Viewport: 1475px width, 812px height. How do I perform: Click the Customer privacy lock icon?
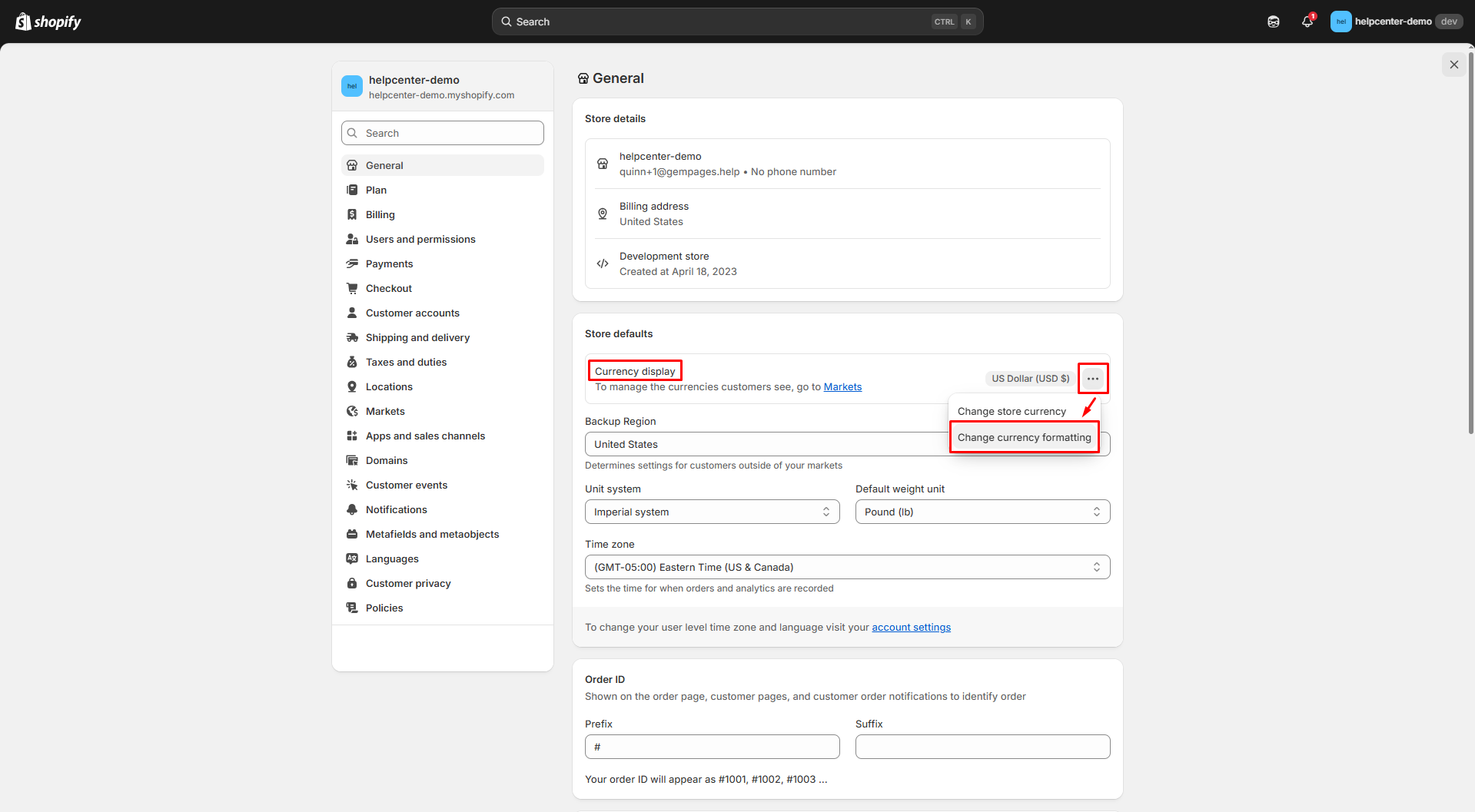click(x=352, y=583)
